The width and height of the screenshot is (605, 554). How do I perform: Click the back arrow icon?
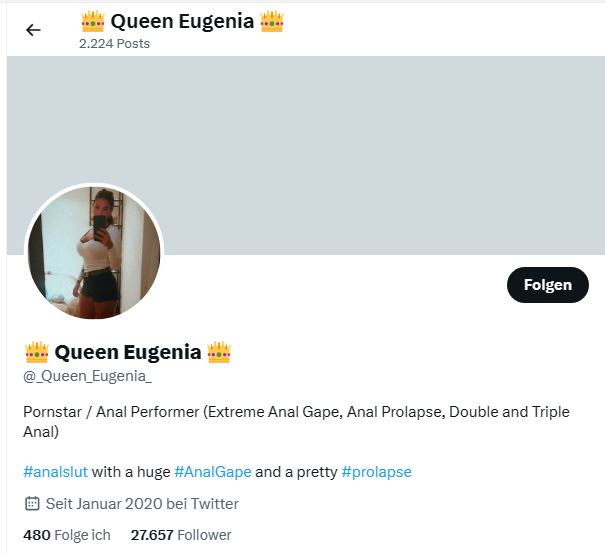tap(33, 30)
